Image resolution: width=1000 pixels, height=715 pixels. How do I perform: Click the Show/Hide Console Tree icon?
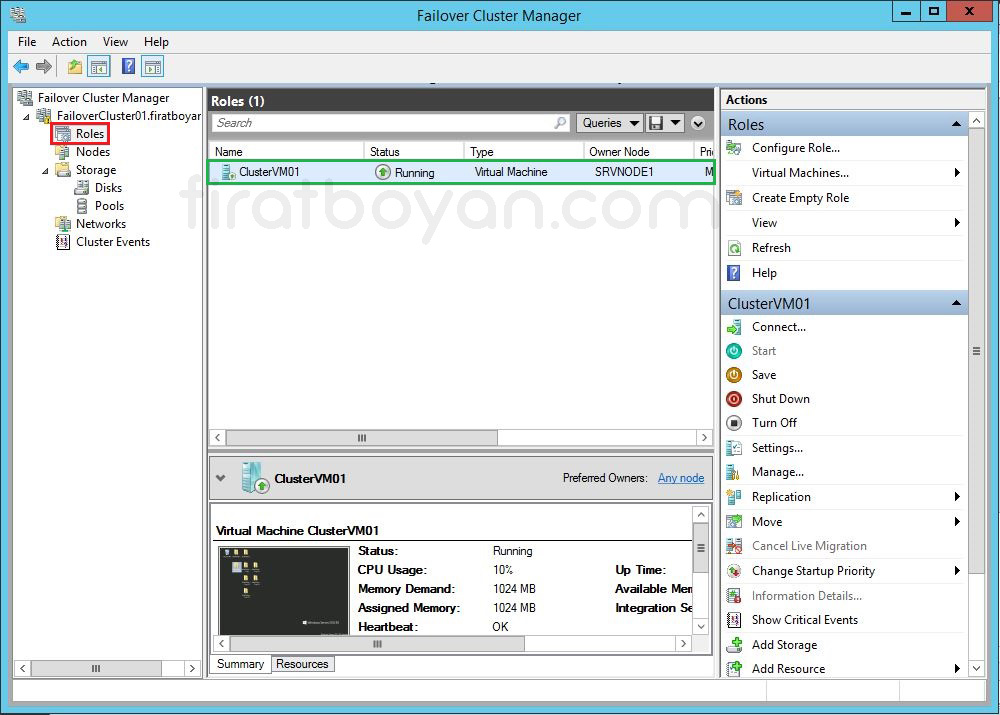point(99,66)
